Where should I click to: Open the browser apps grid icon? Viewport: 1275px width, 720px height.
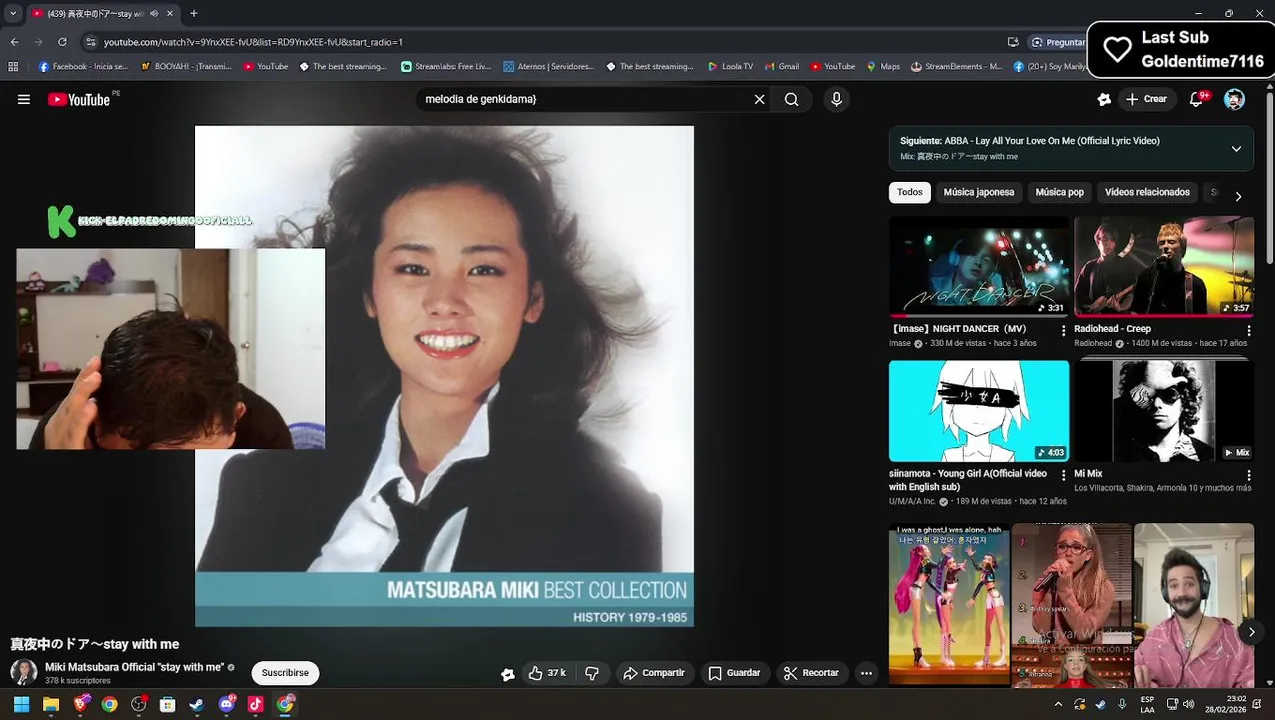coord(13,67)
